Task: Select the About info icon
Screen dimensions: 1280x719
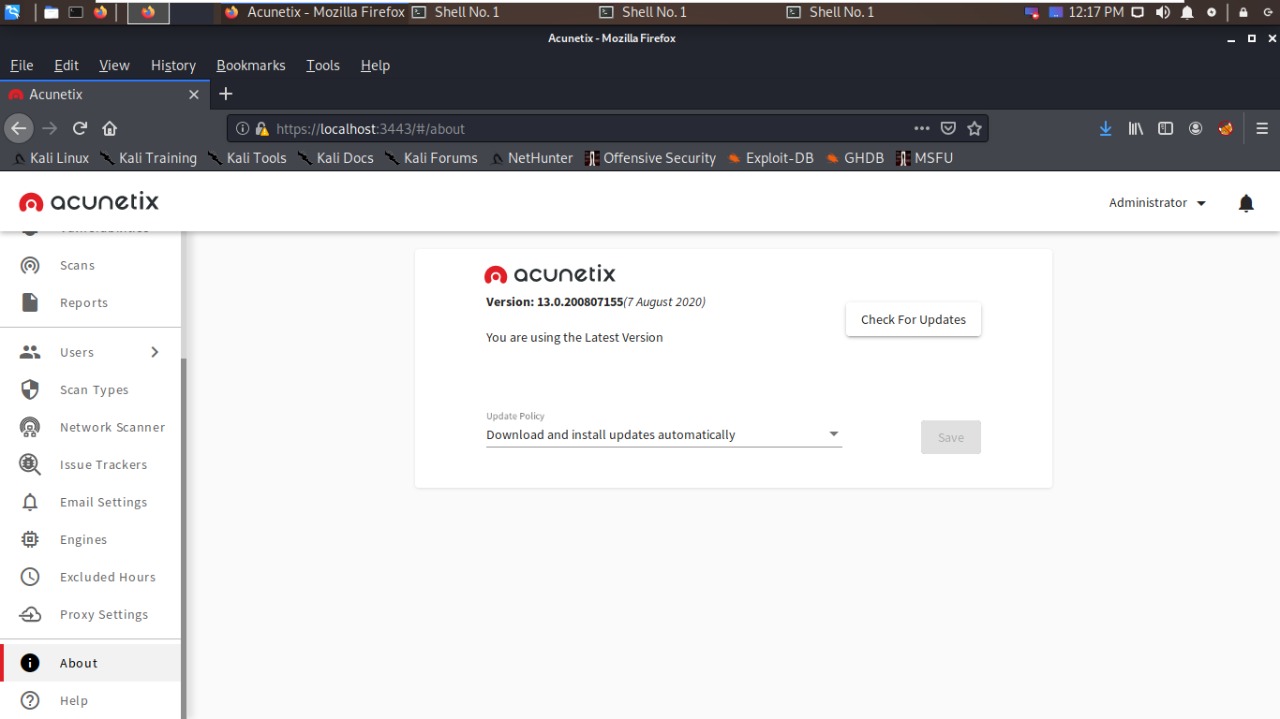Action: (x=30, y=663)
